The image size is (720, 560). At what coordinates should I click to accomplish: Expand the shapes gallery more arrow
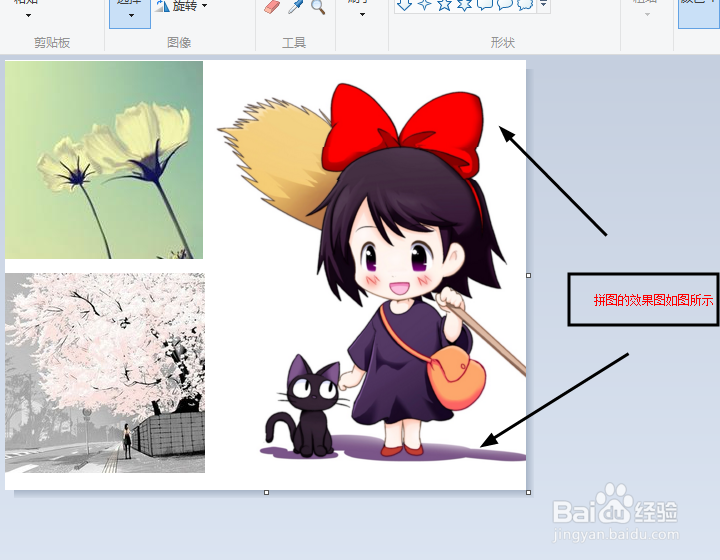point(544,5)
